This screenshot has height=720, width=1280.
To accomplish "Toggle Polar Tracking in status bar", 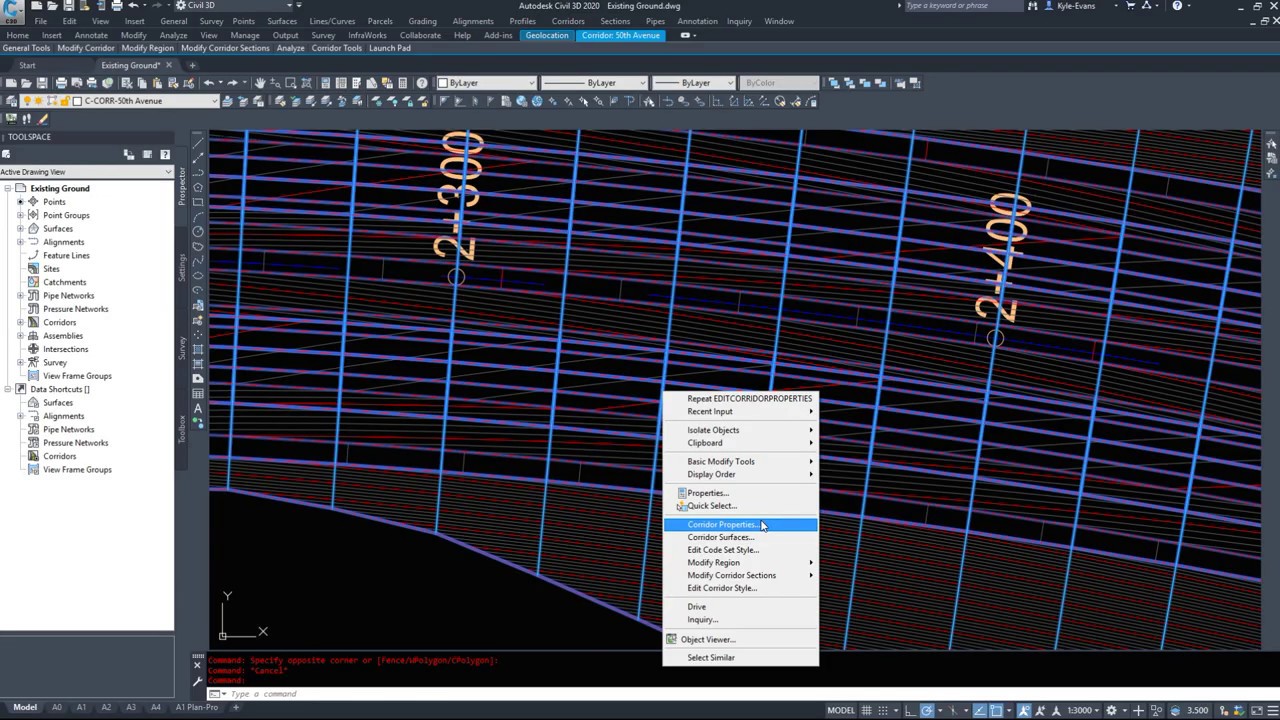I will click(x=928, y=710).
